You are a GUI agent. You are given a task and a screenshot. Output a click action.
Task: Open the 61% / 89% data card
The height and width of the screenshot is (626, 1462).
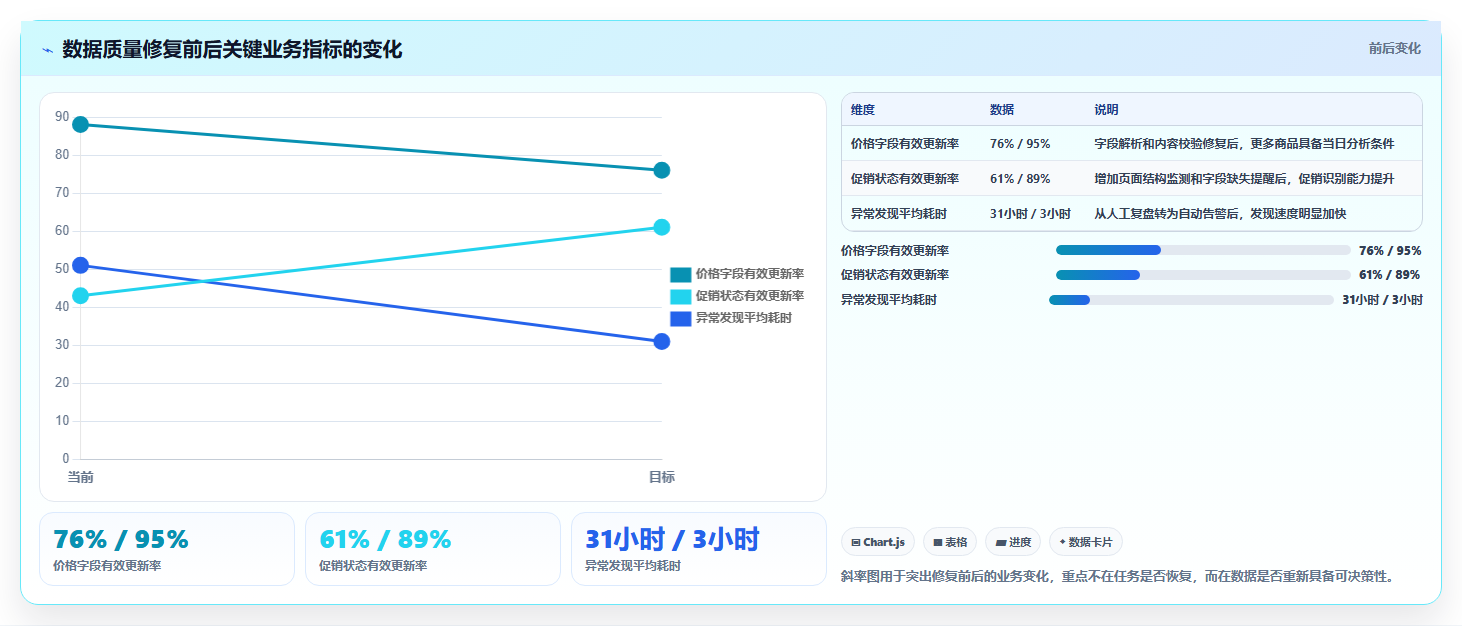[433, 549]
